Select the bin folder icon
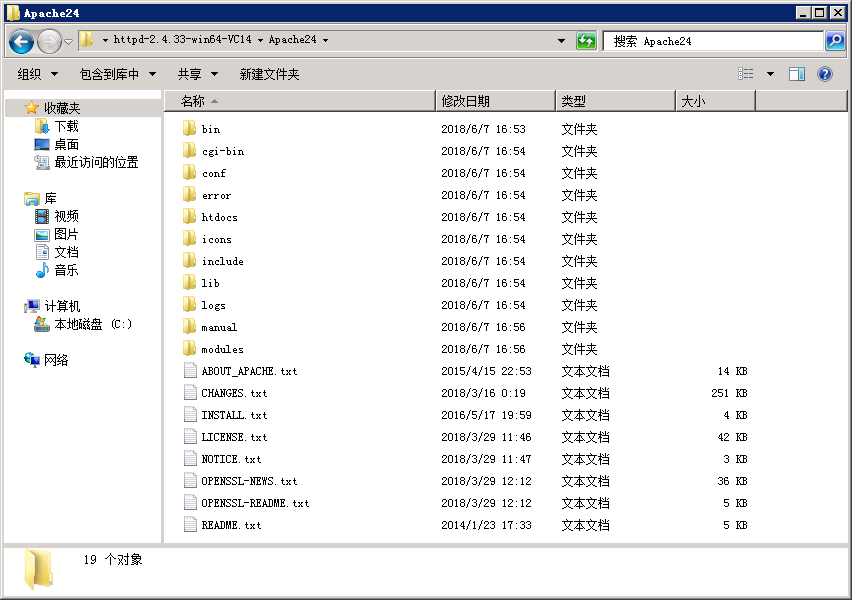Viewport: 852px width, 600px height. (189, 129)
